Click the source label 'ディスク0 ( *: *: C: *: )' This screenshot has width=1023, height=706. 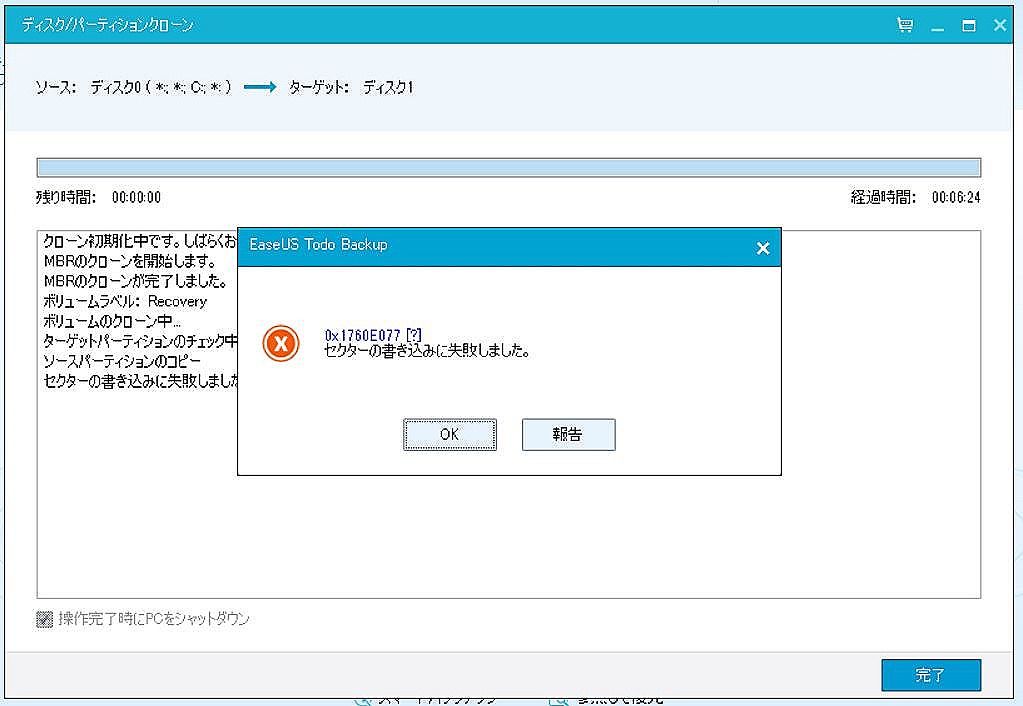[160, 87]
